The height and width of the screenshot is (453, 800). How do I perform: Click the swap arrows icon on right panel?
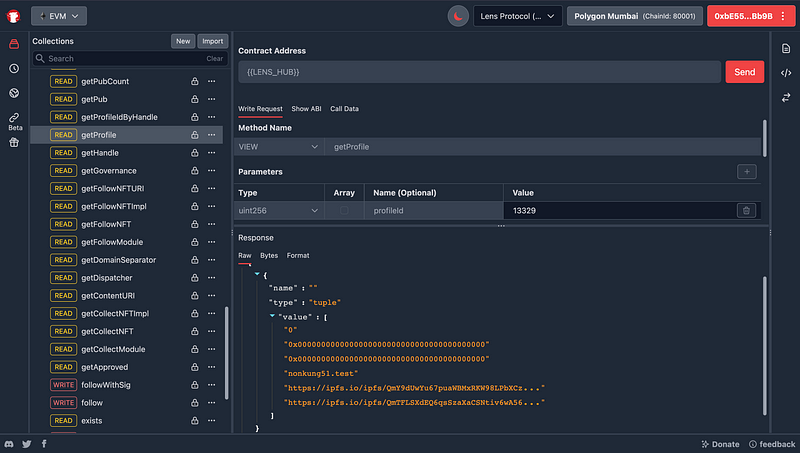[x=786, y=97]
